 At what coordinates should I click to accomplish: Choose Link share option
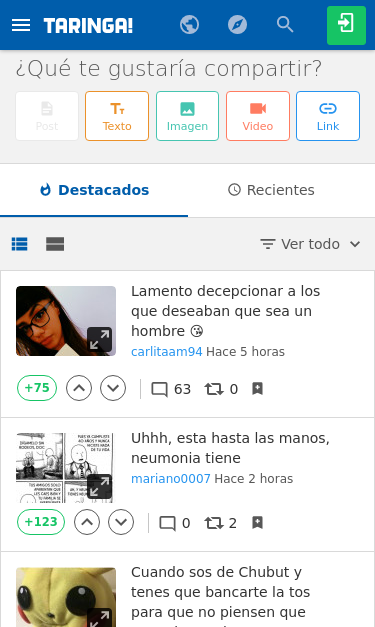pos(328,116)
